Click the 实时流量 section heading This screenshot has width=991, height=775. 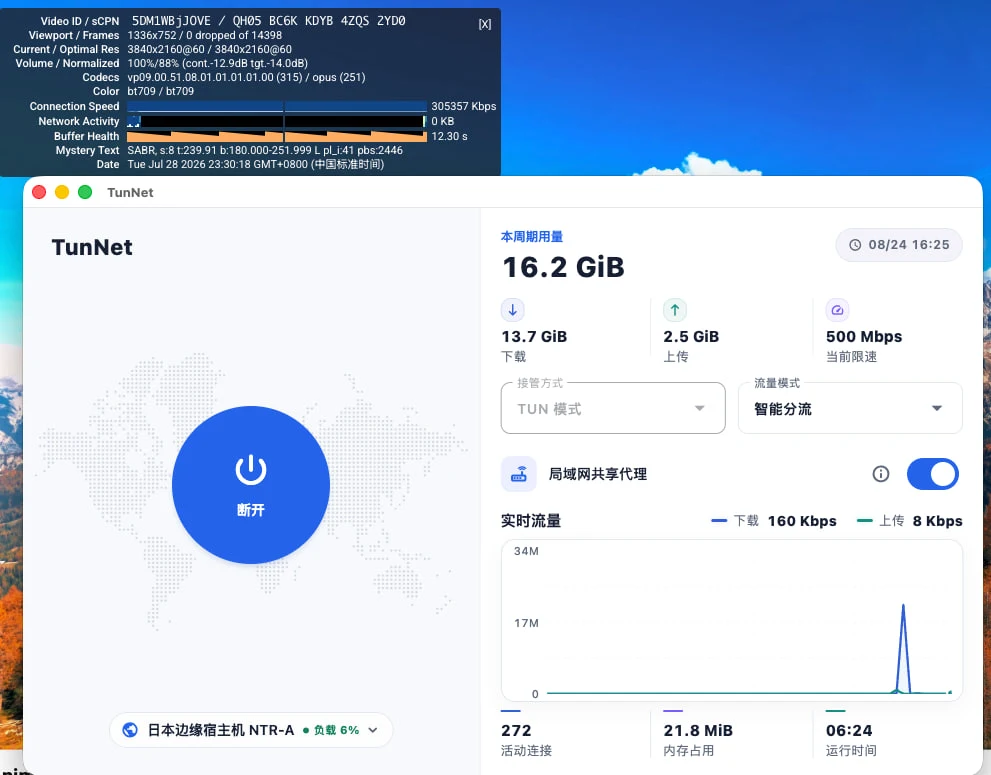point(531,521)
